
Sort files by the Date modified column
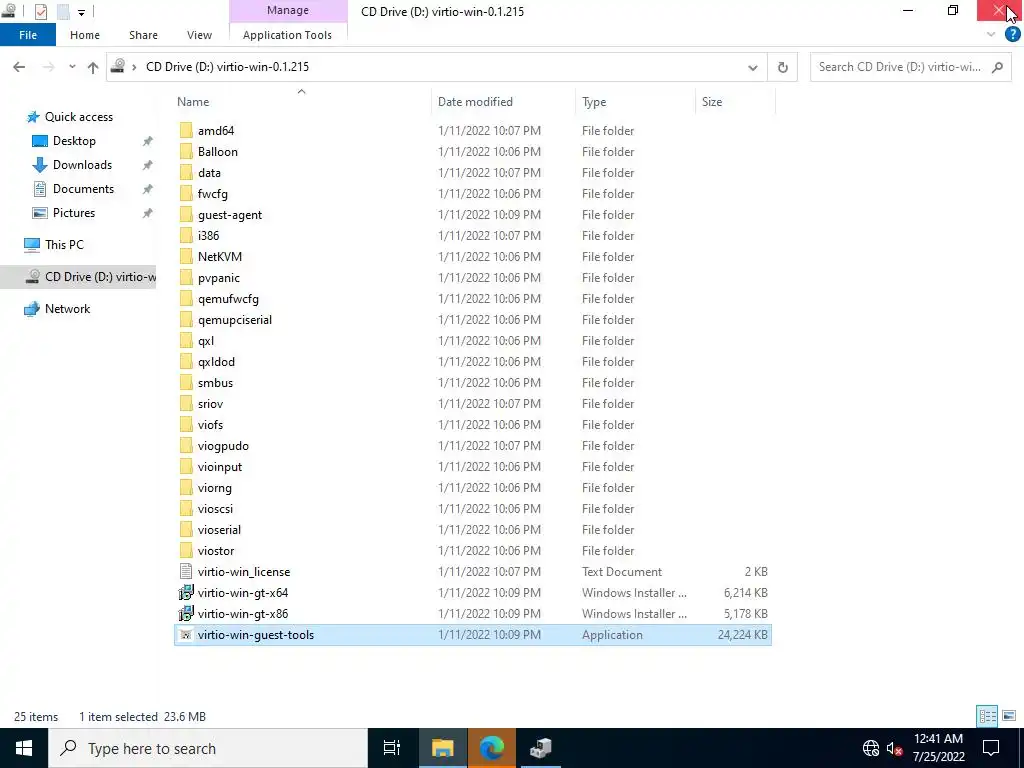coord(475,102)
